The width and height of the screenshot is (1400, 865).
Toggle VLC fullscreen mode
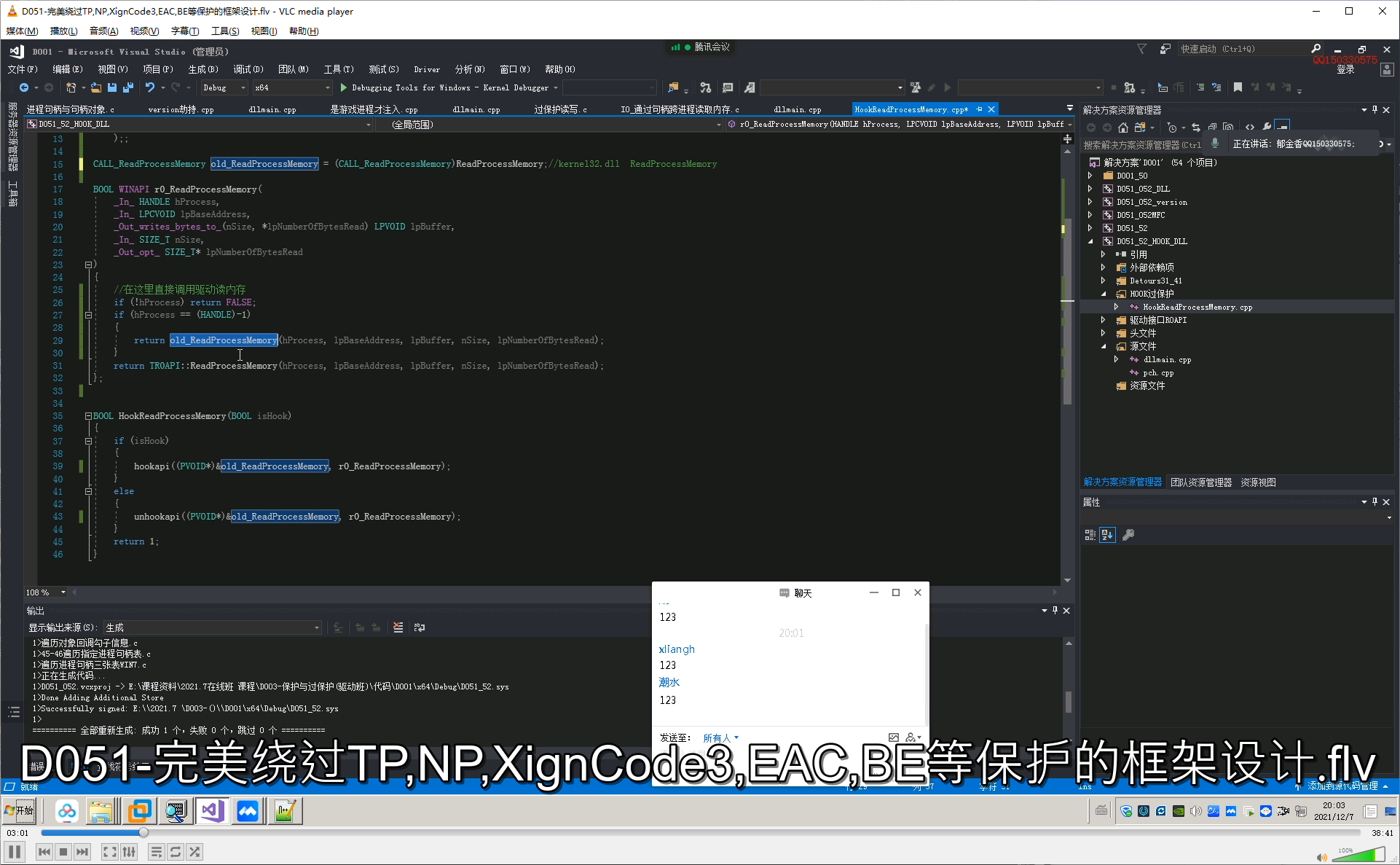tap(109, 851)
